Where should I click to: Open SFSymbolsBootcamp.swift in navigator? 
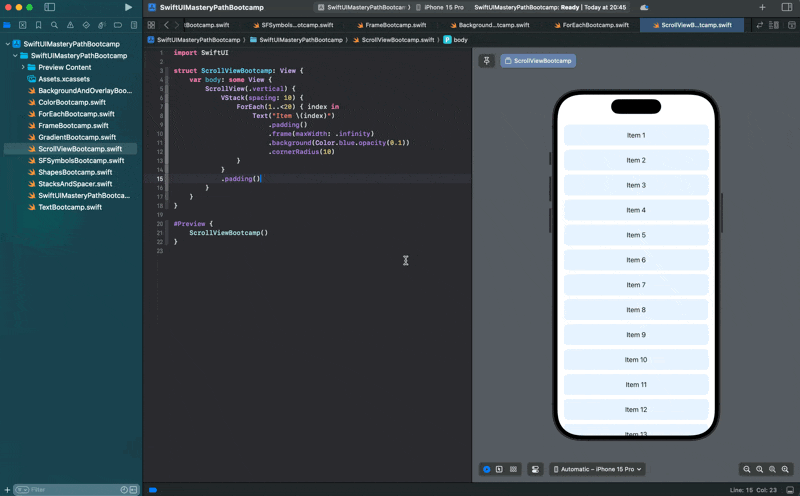81,160
